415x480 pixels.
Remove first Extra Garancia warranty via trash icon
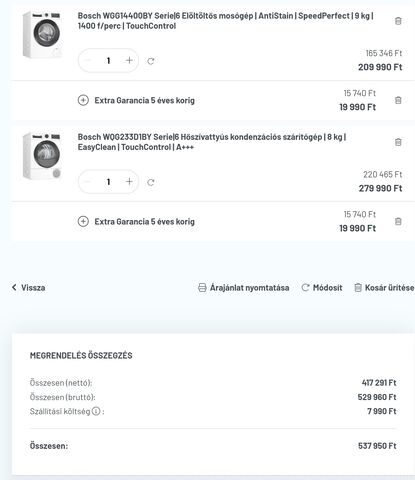[x=398, y=100]
